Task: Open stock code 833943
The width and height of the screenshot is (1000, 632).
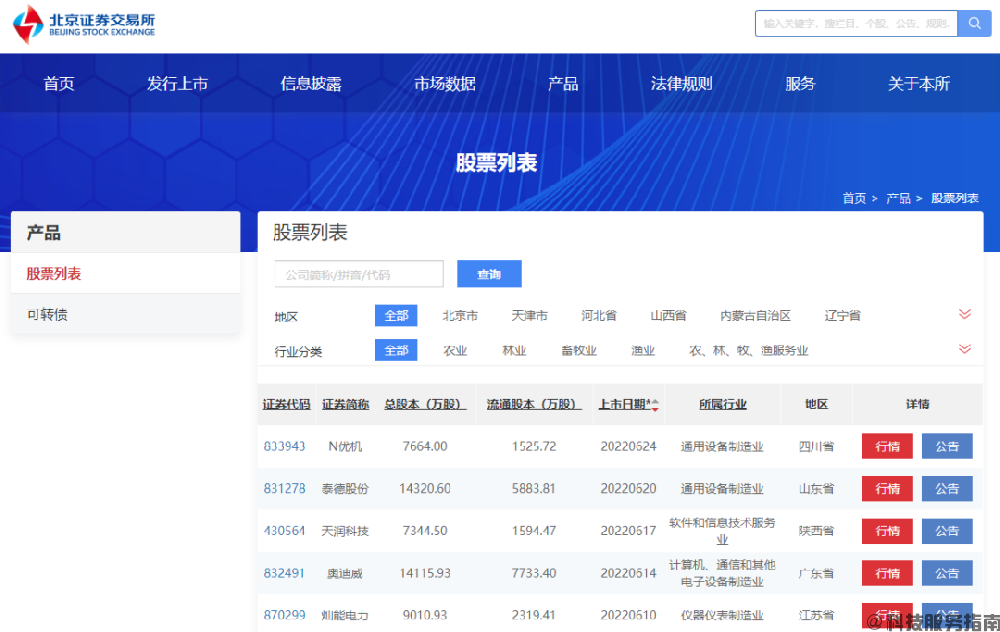Action: pyautogui.click(x=284, y=446)
